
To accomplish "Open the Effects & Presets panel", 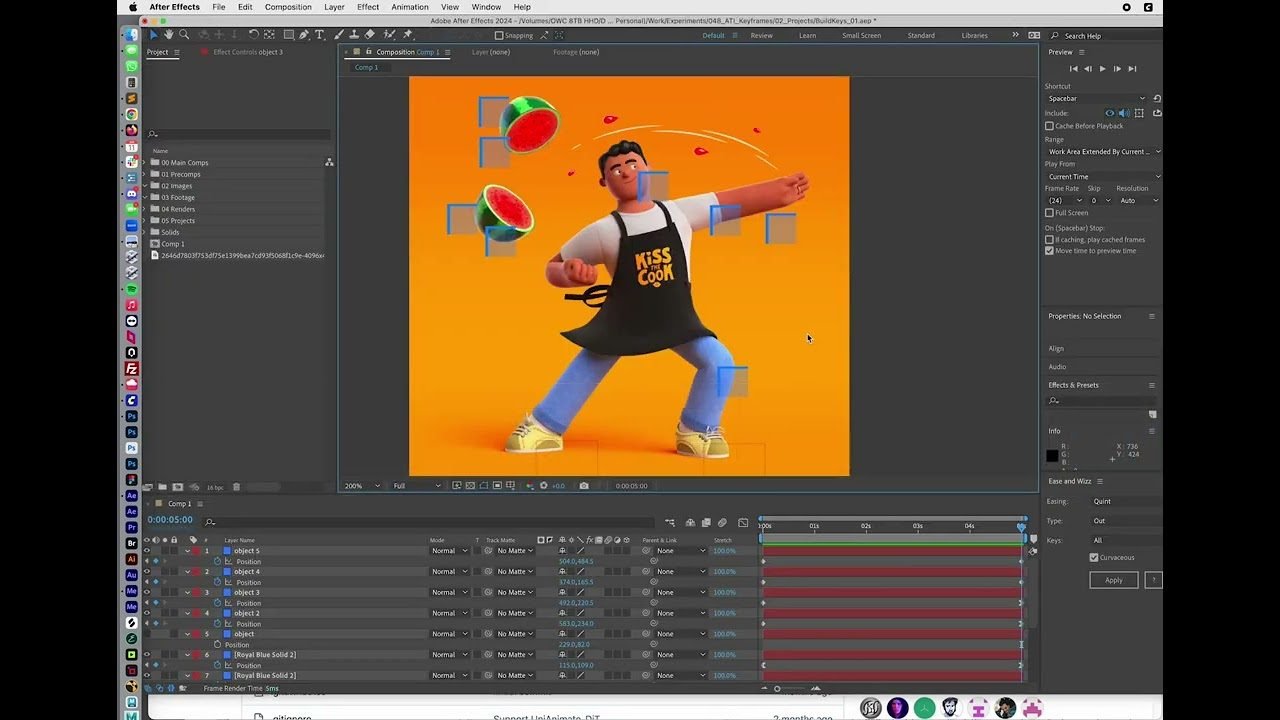I will point(1073,385).
